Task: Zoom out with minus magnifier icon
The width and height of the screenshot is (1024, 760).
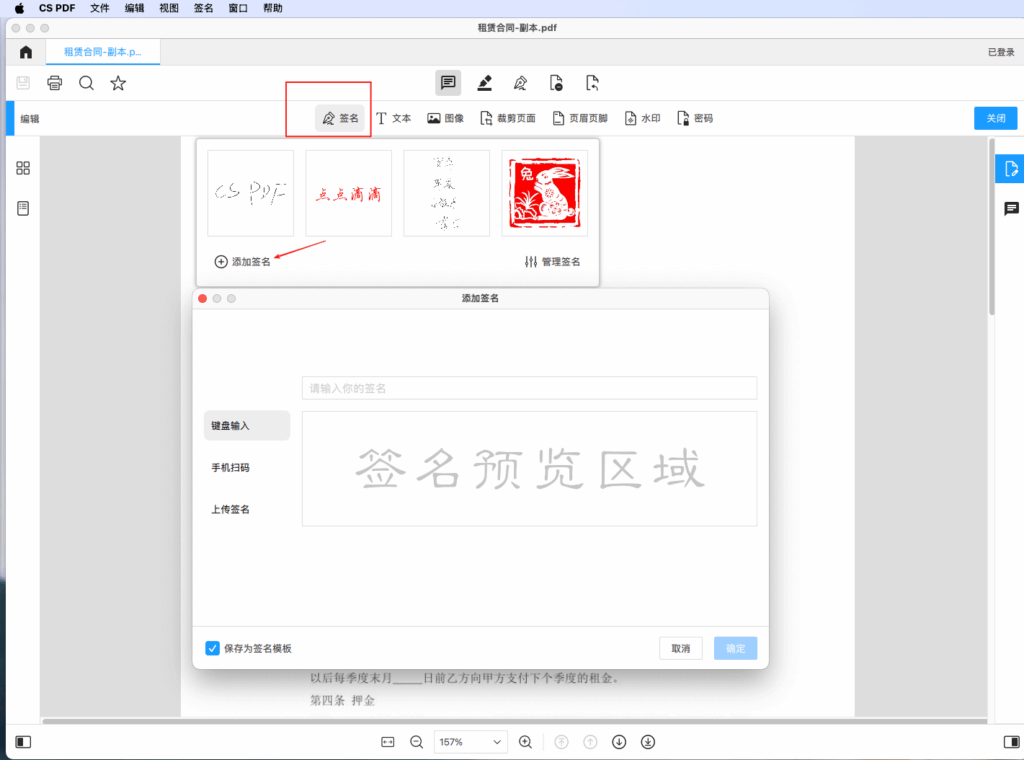Action: click(x=417, y=742)
